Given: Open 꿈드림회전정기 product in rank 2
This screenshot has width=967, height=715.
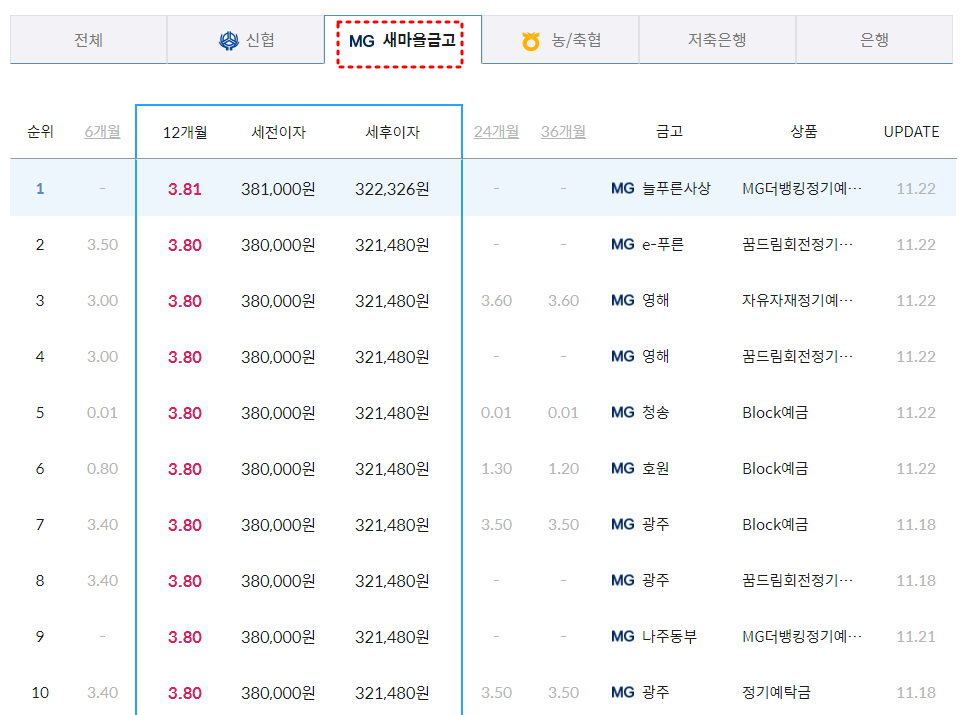Looking at the screenshot, I should pyautogui.click(x=797, y=244).
